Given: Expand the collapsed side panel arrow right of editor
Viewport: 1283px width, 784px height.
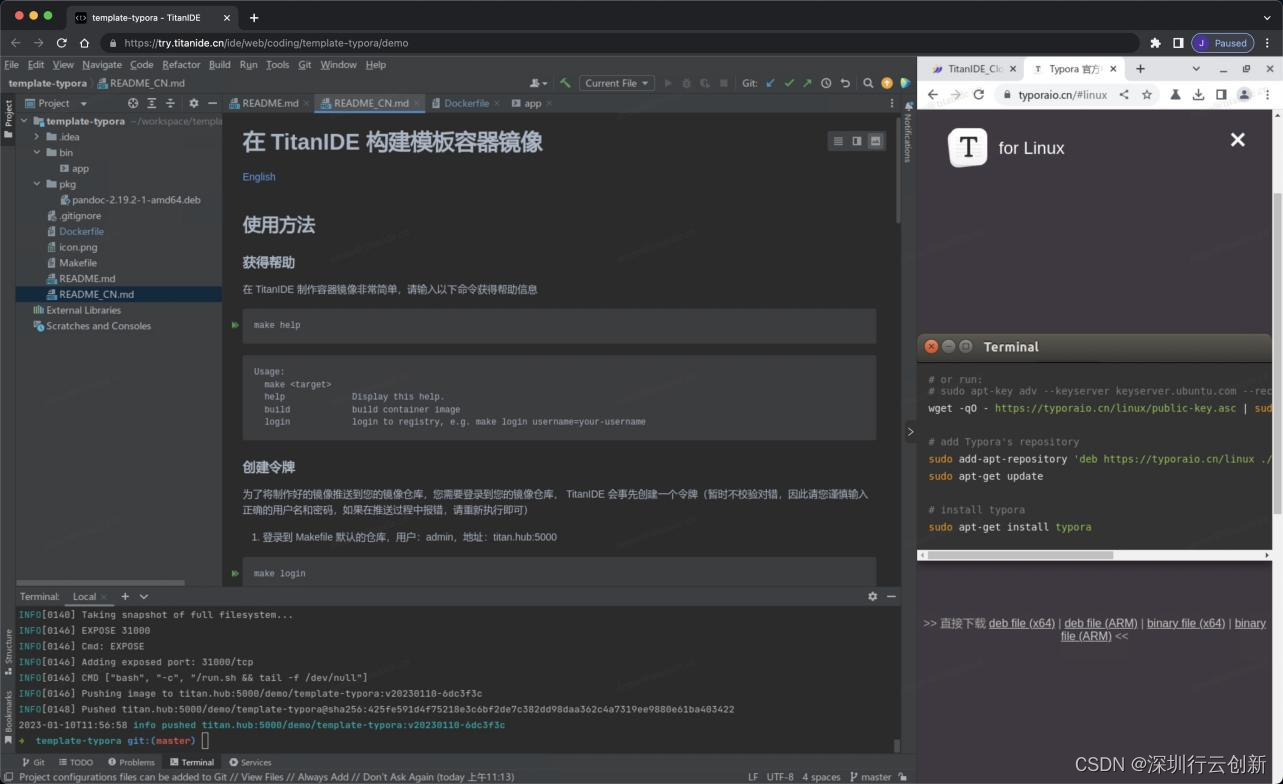Looking at the screenshot, I should [x=910, y=432].
